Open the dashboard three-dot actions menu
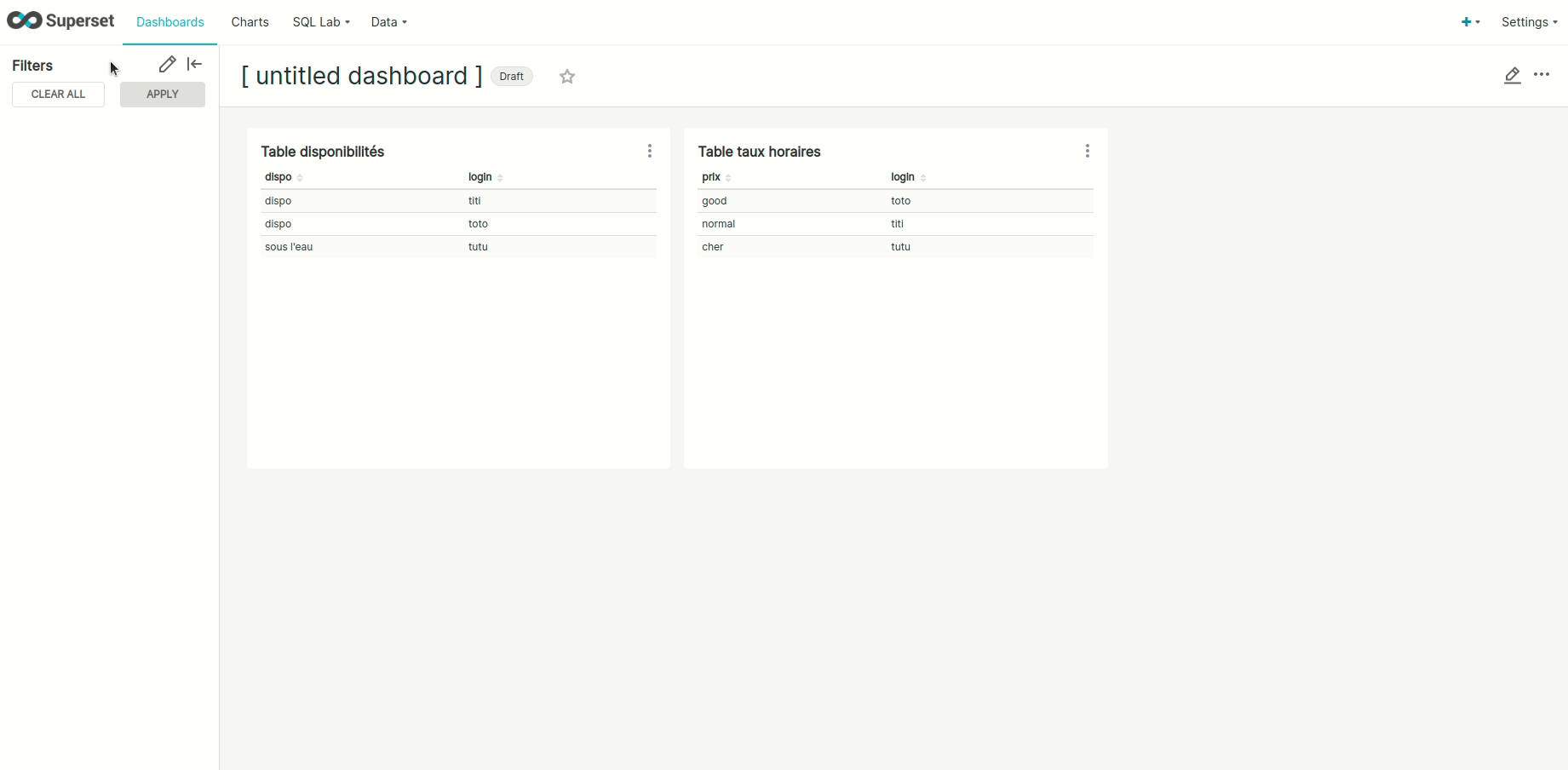The height and width of the screenshot is (770, 1568). click(x=1542, y=75)
